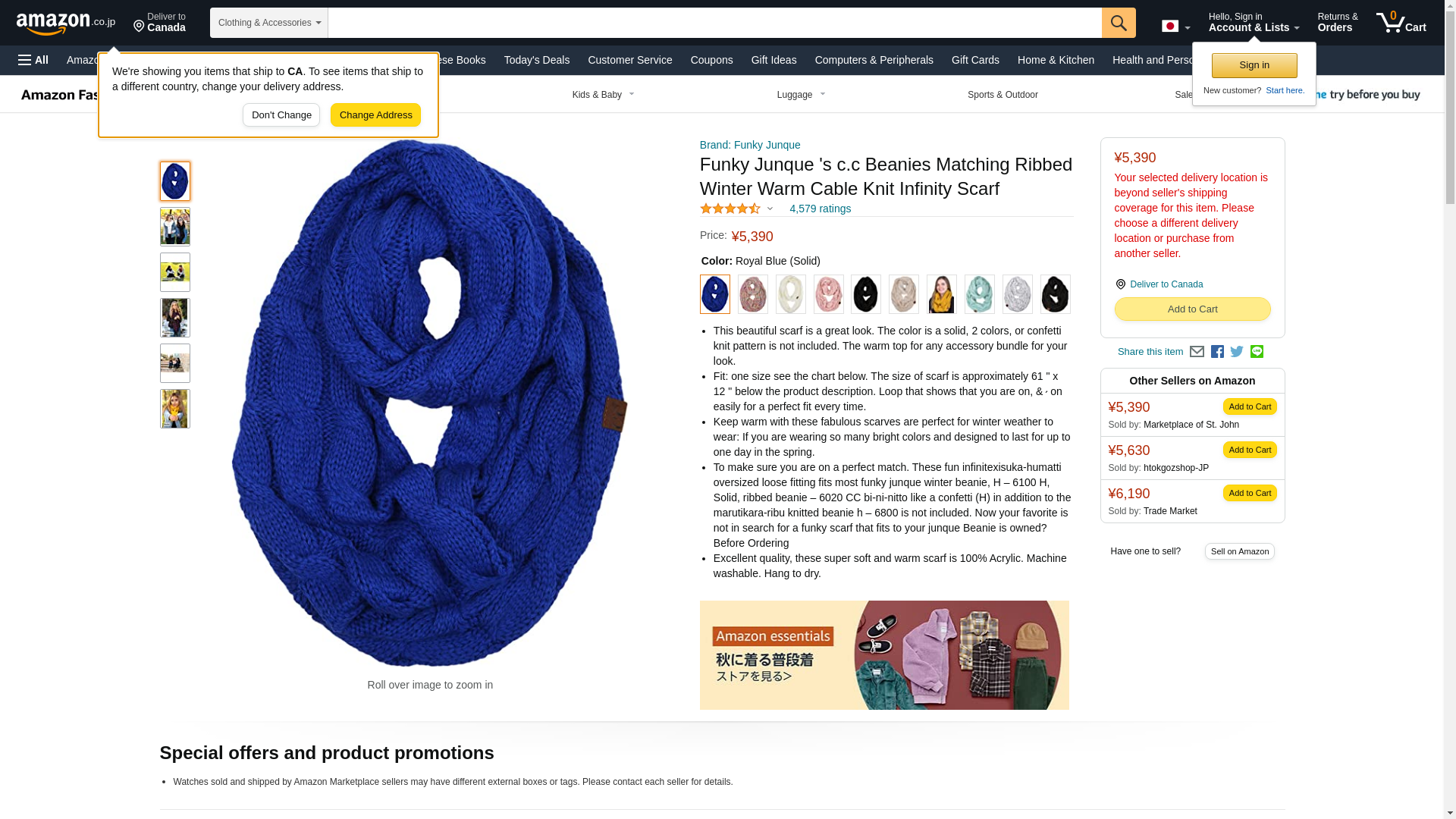Viewport: 1456px width, 819px height.
Task: Open the 4,579 ratings link
Action: (x=820, y=209)
